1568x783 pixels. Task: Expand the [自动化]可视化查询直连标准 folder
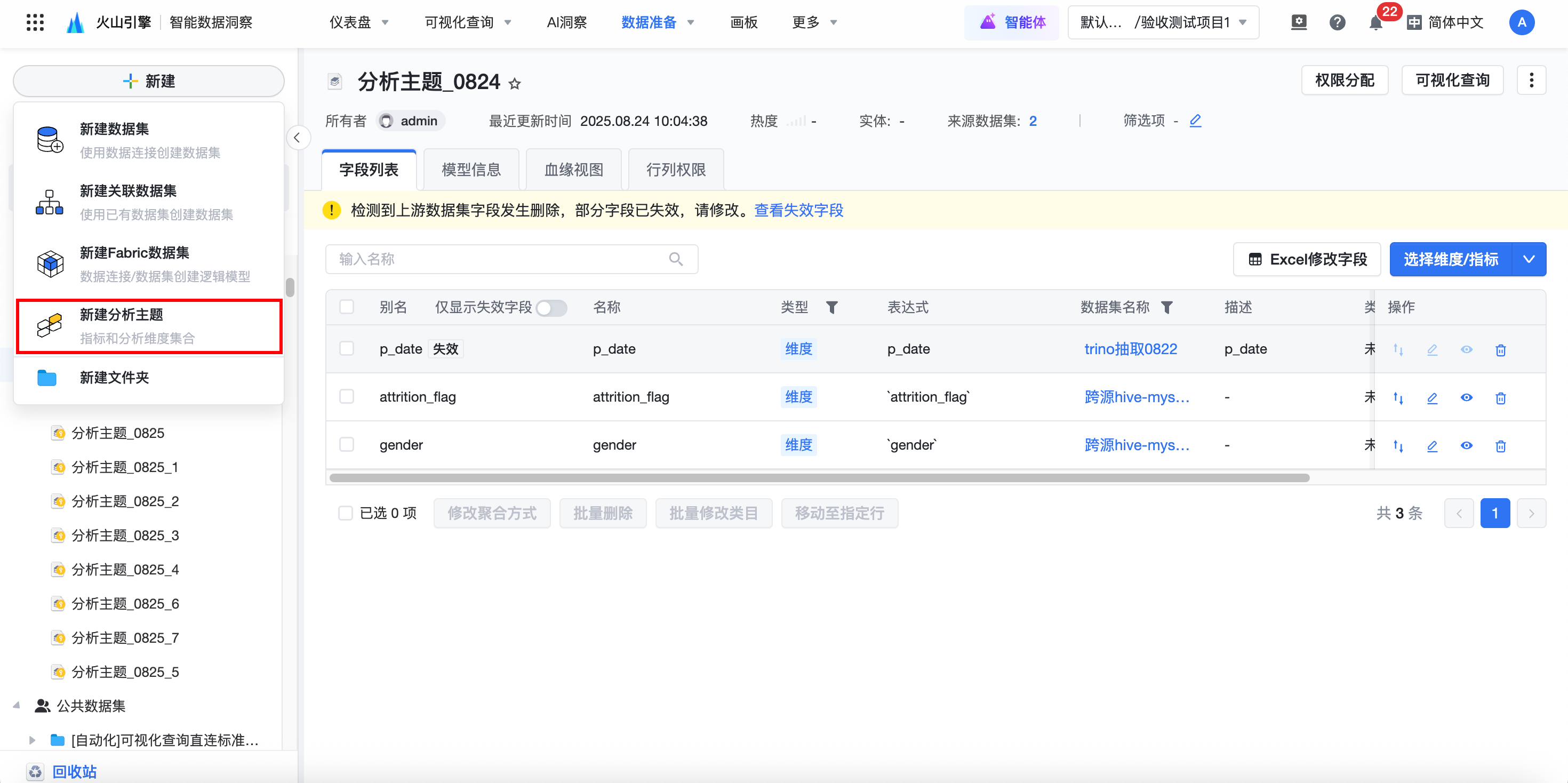point(32,740)
